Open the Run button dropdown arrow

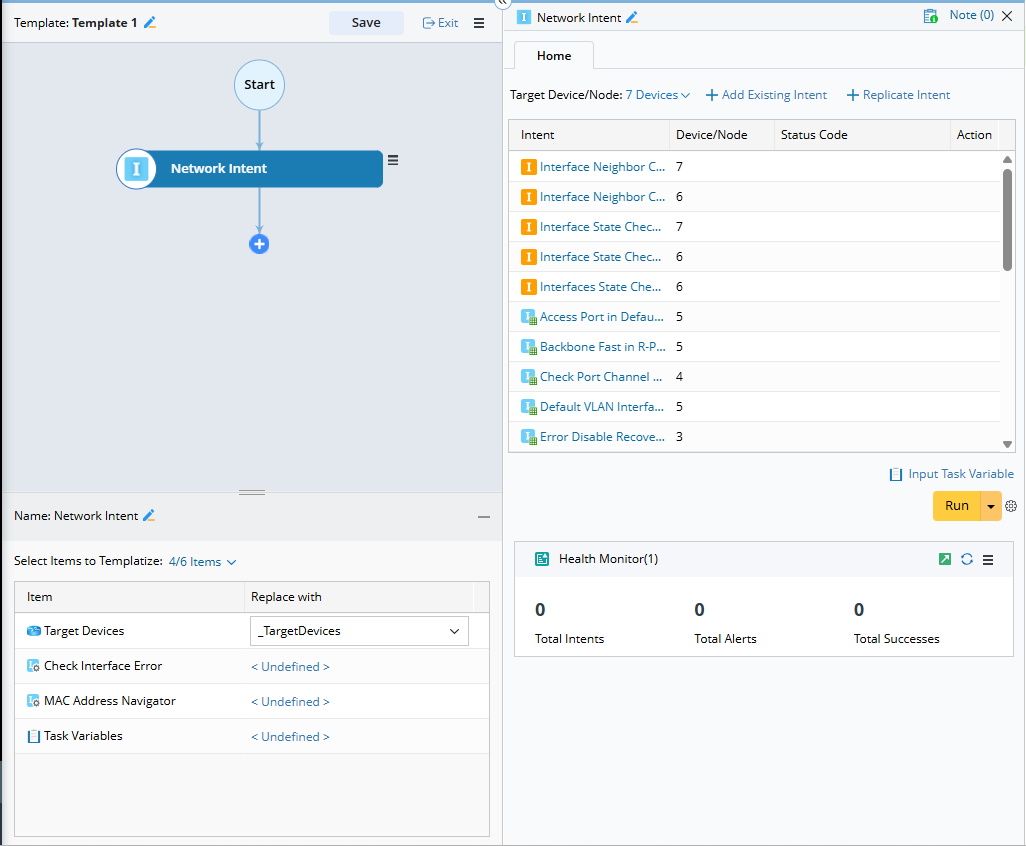point(991,506)
